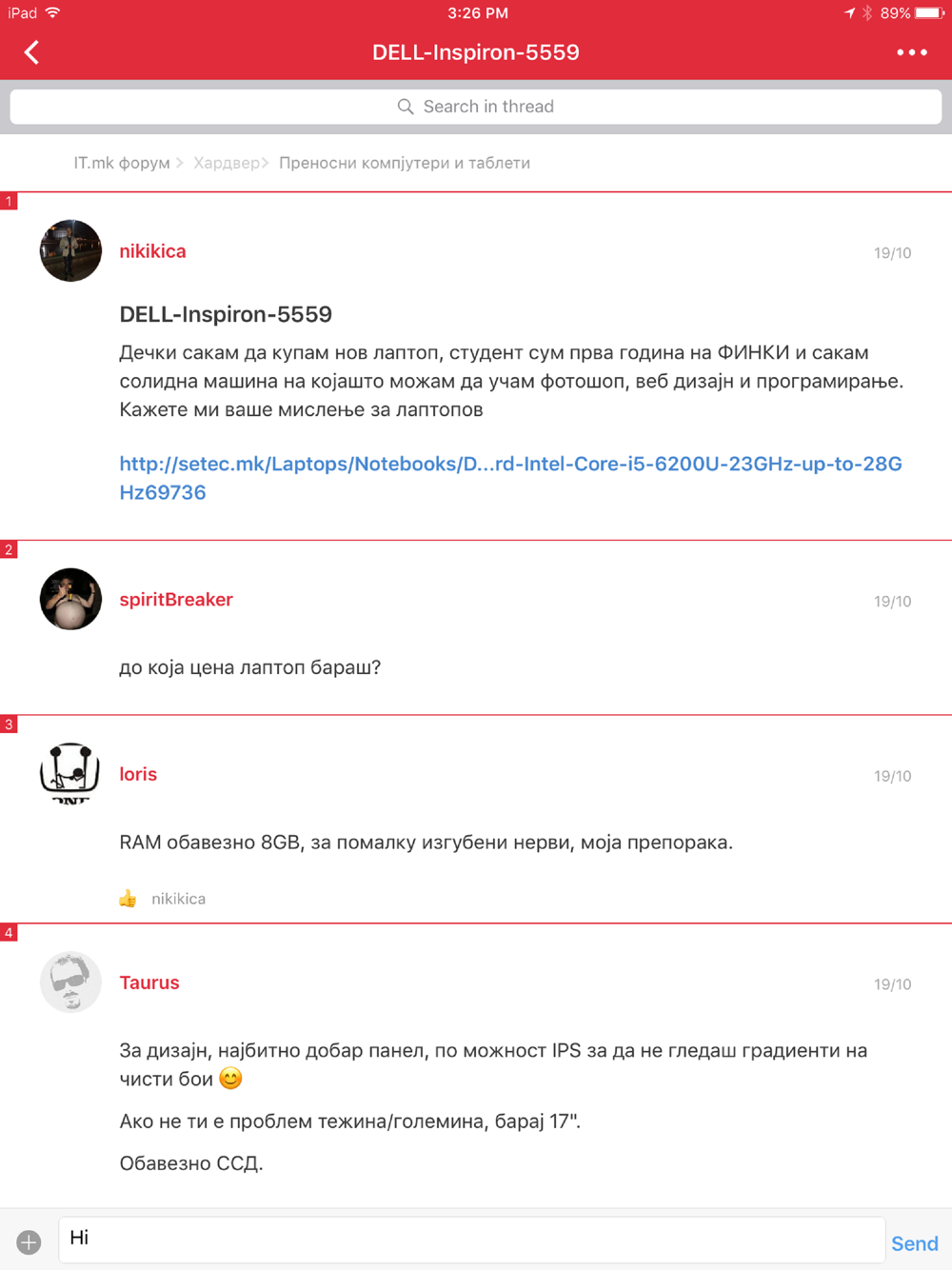Open username nikikica in first post
The width and height of the screenshot is (952, 1270).
coord(152,251)
